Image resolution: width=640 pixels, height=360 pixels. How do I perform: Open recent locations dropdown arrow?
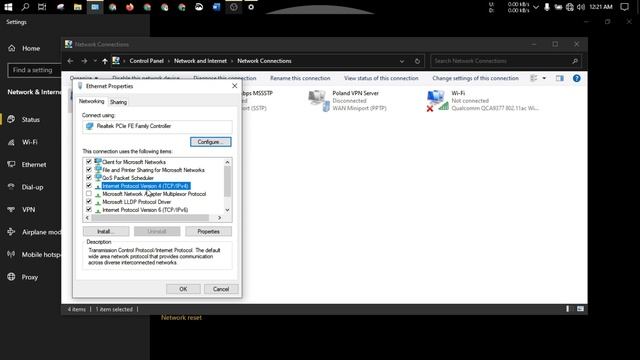(95, 61)
